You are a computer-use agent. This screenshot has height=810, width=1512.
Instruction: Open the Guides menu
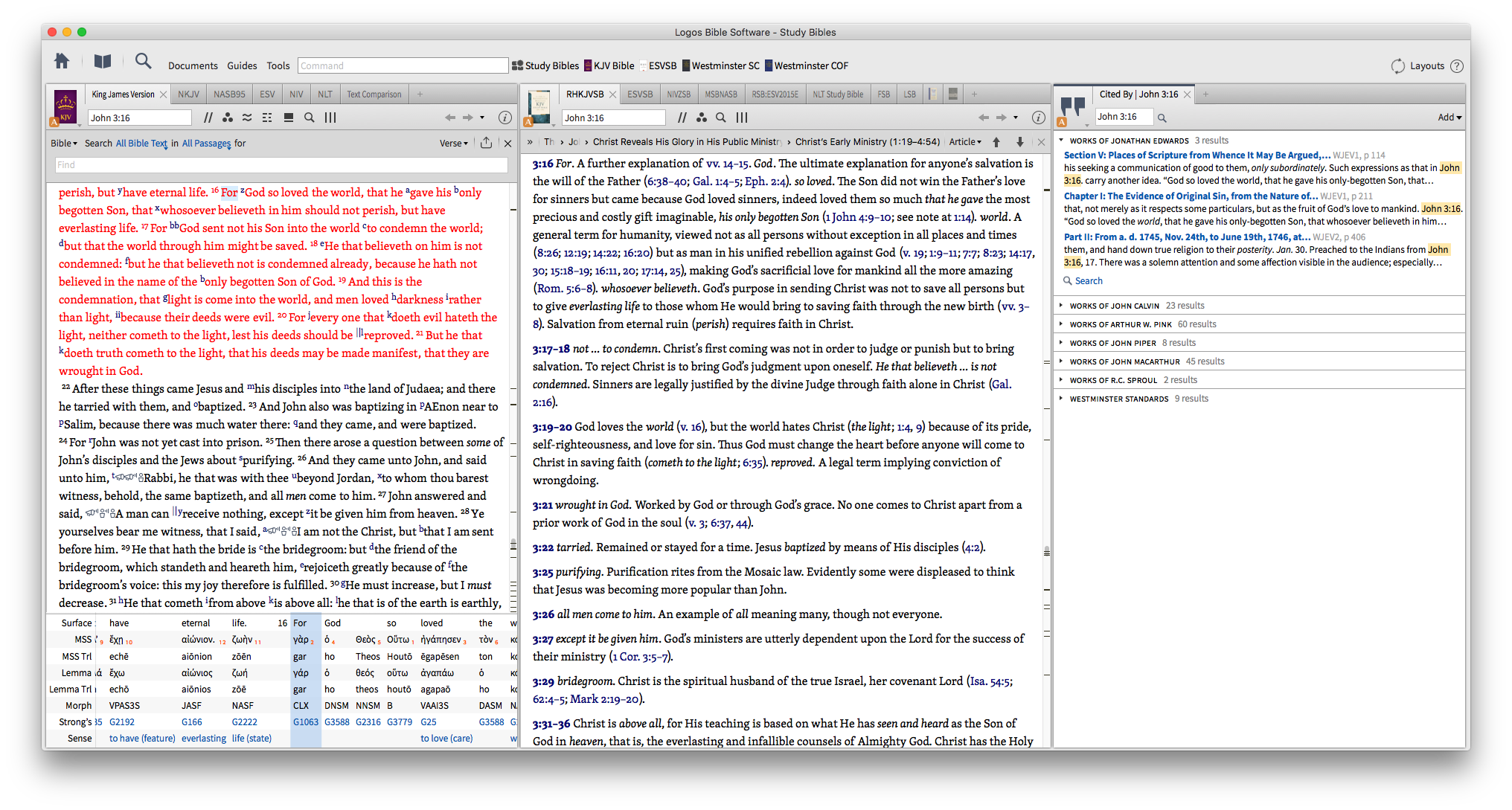pyautogui.click(x=242, y=65)
